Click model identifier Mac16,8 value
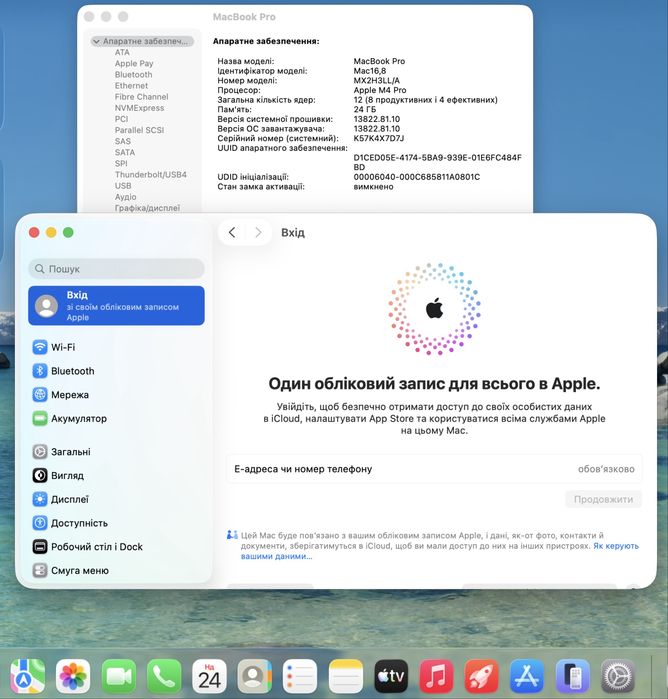This screenshot has height=699, width=668. [x=370, y=71]
